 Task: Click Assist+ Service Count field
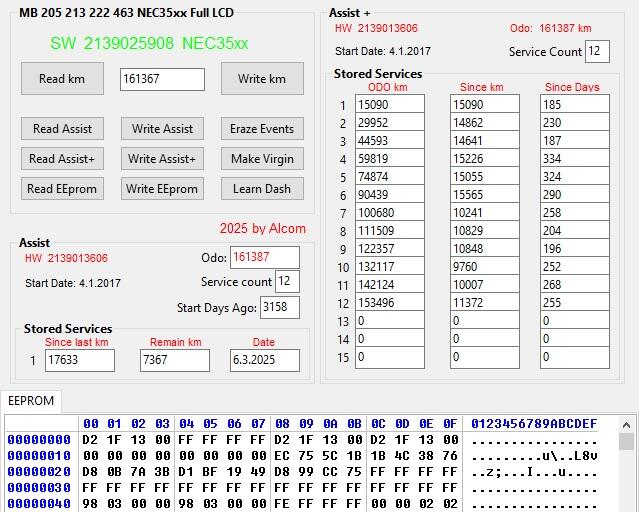click(597, 52)
